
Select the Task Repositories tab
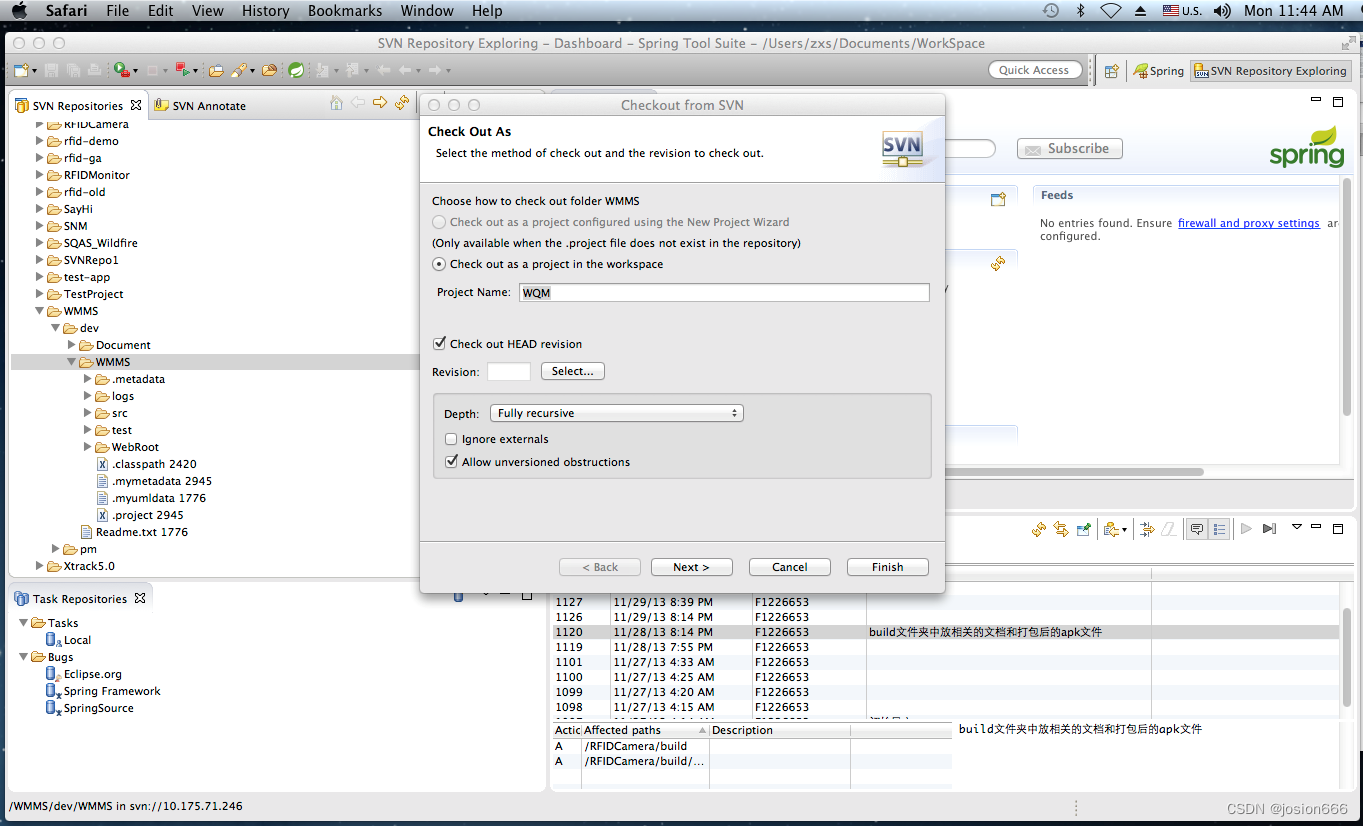coord(80,598)
